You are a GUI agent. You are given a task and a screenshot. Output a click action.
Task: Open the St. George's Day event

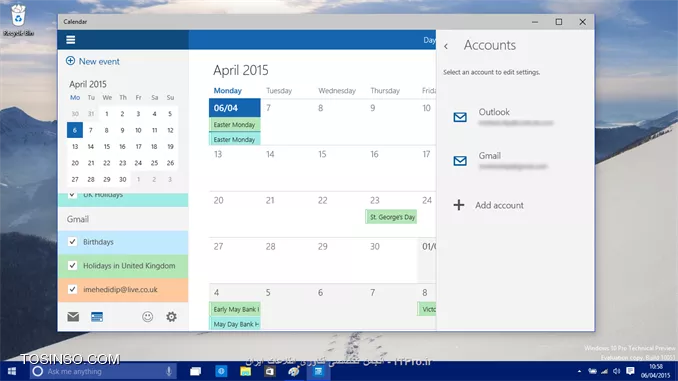pos(391,217)
